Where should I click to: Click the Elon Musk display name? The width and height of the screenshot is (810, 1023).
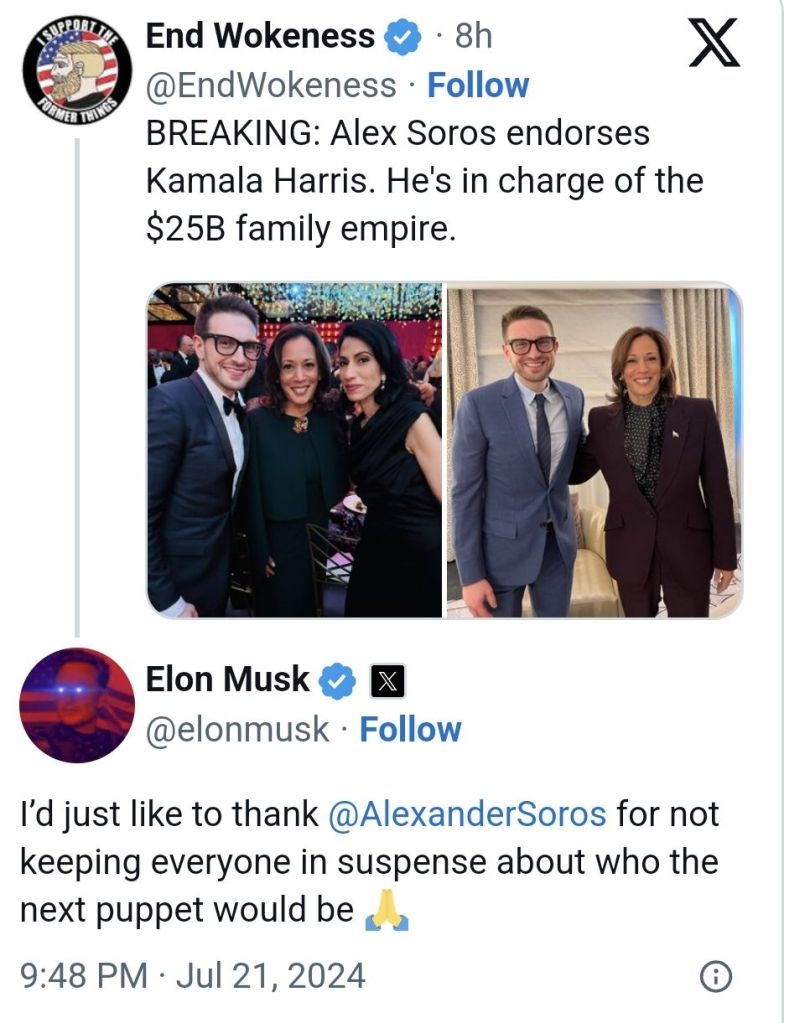click(x=228, y=680)
